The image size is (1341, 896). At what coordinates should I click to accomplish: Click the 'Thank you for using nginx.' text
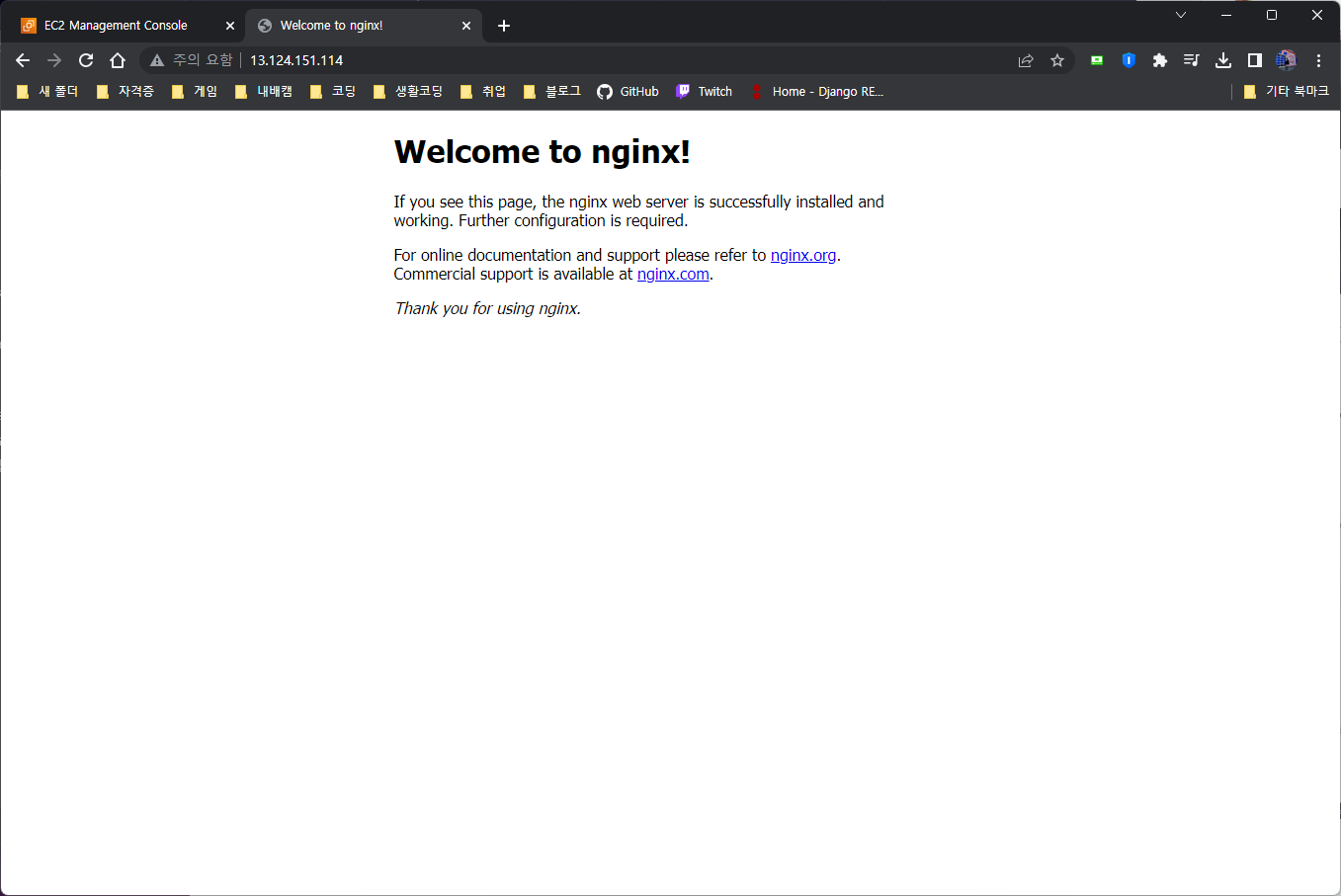coord(487,308)
